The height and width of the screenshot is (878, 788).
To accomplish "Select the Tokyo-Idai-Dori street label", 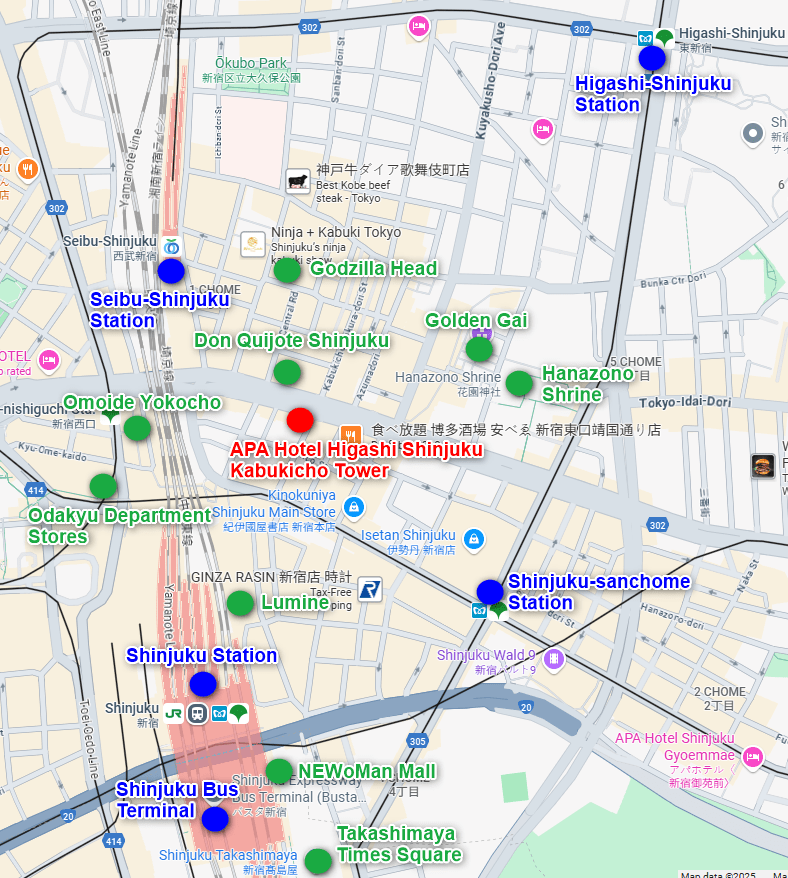I will coord(685,403).
